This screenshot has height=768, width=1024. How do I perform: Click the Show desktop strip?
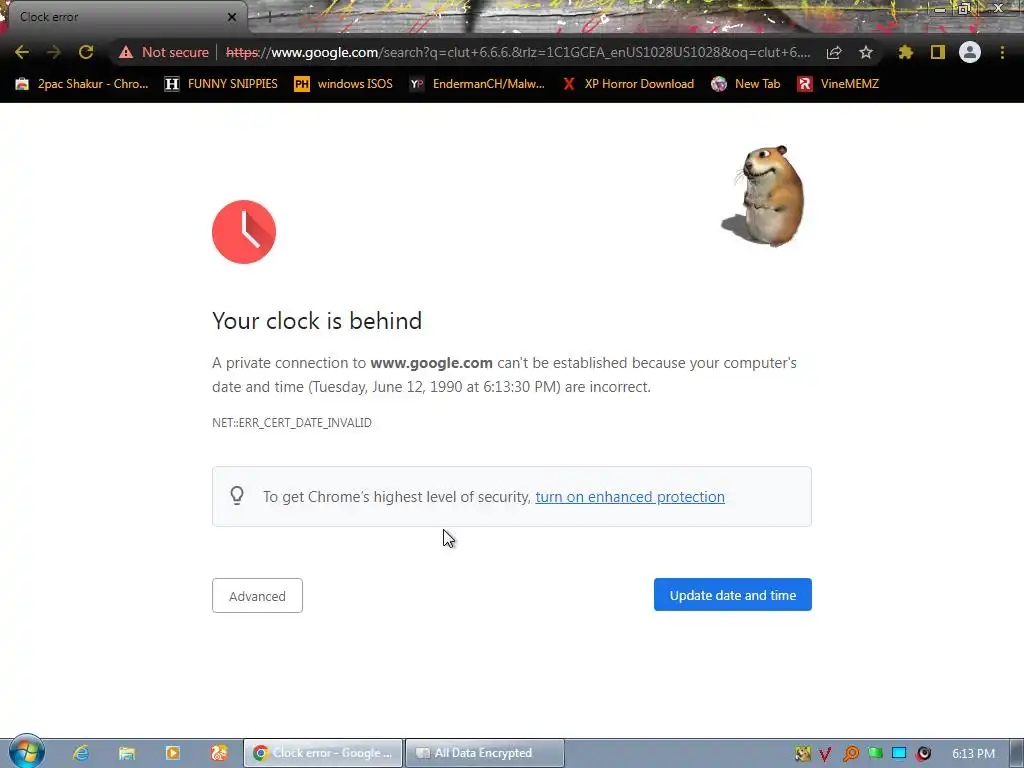[x=1016, y=753]
